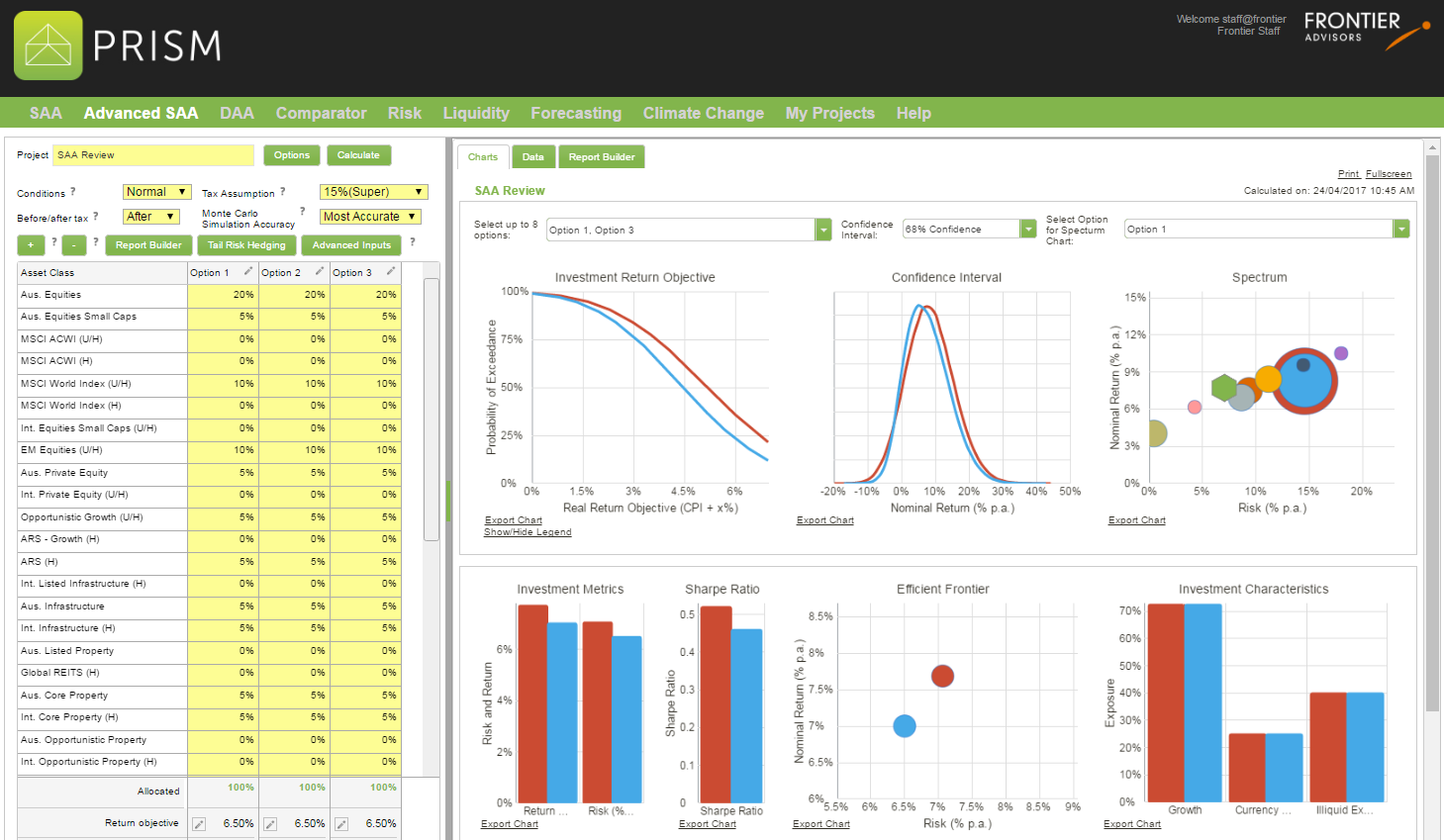Export the Confidence Interval chart
The width and height of the screenshot is (1444, 840).
(x=825, y=520)
